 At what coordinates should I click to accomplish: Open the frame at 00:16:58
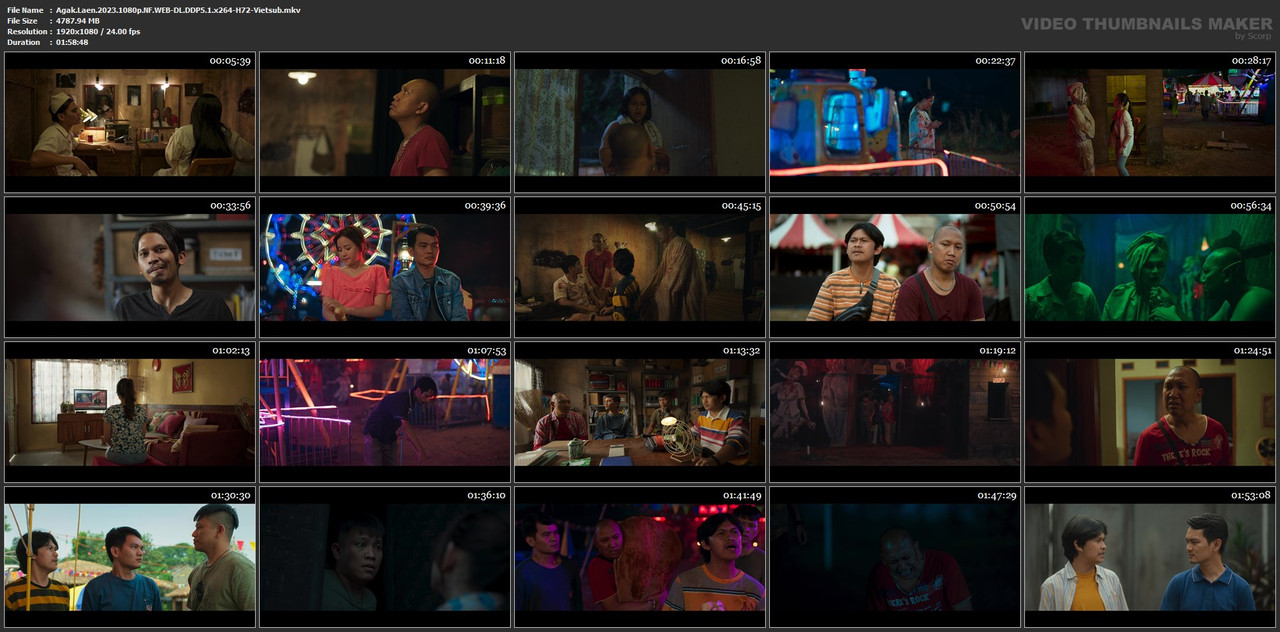click(x=640, y=122)
